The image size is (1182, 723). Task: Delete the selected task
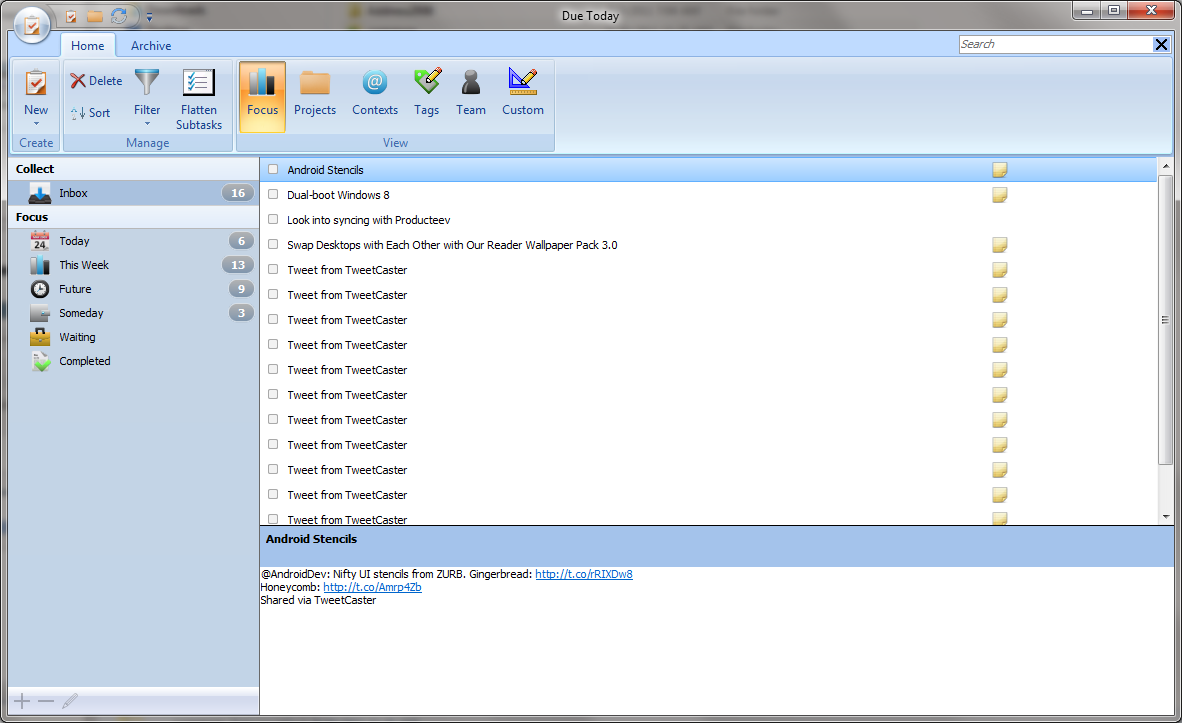[96, 81]
